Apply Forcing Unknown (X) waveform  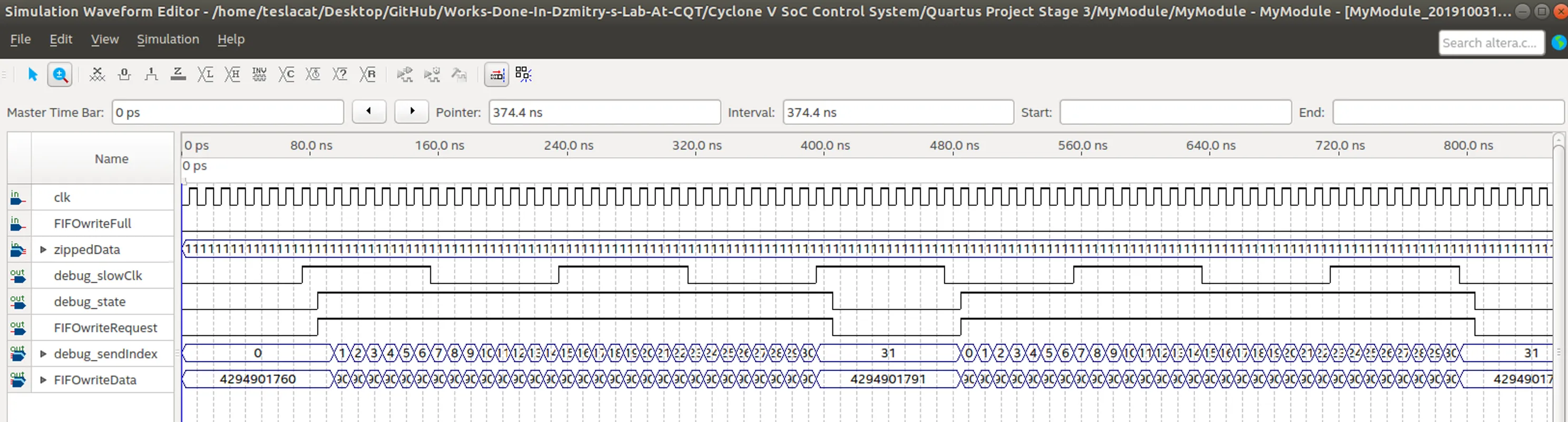coord(97,74)
